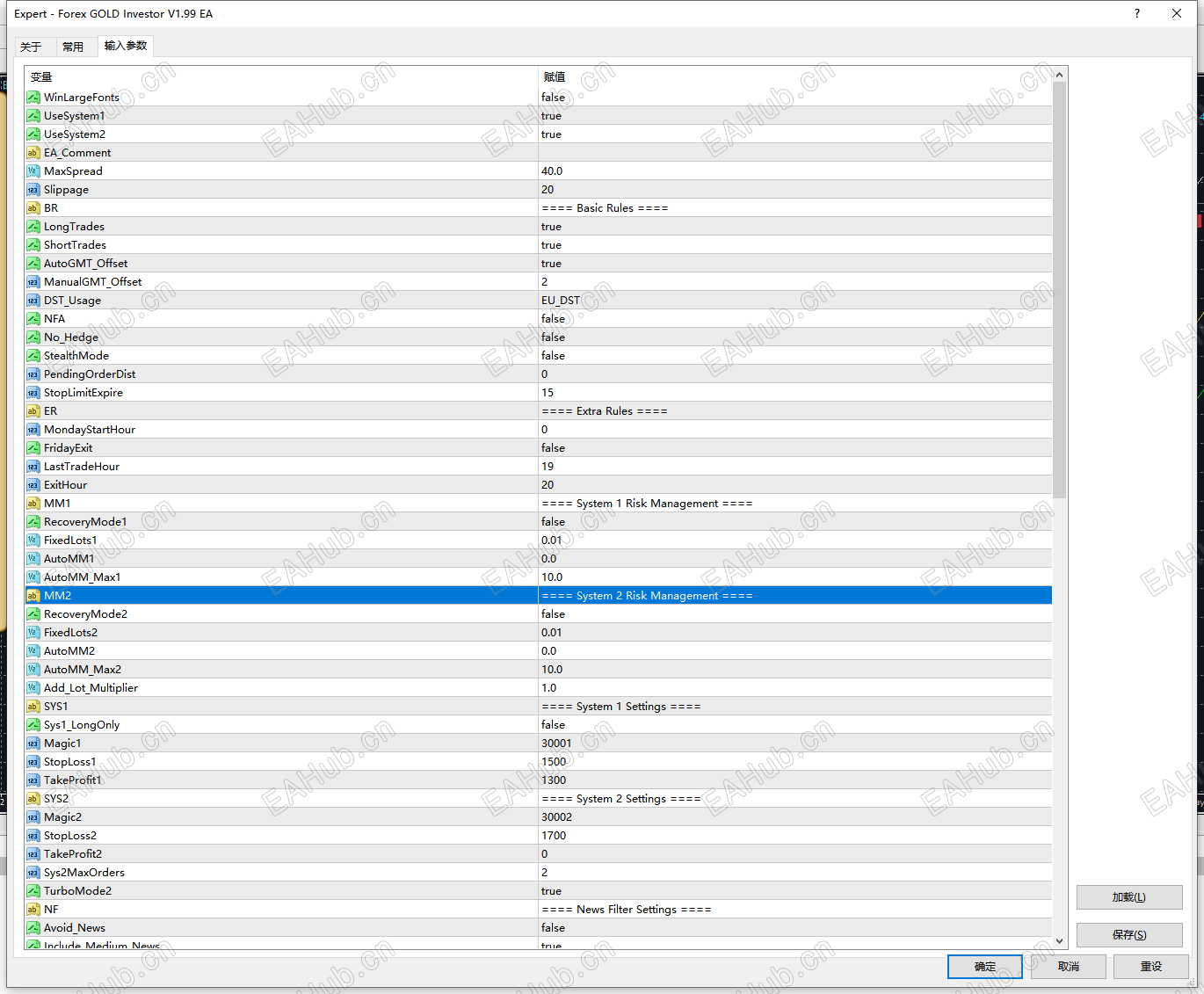Click the boolean icon beside TurboMode2
This screenshot has height=994, width=1204.
point(33,891)
